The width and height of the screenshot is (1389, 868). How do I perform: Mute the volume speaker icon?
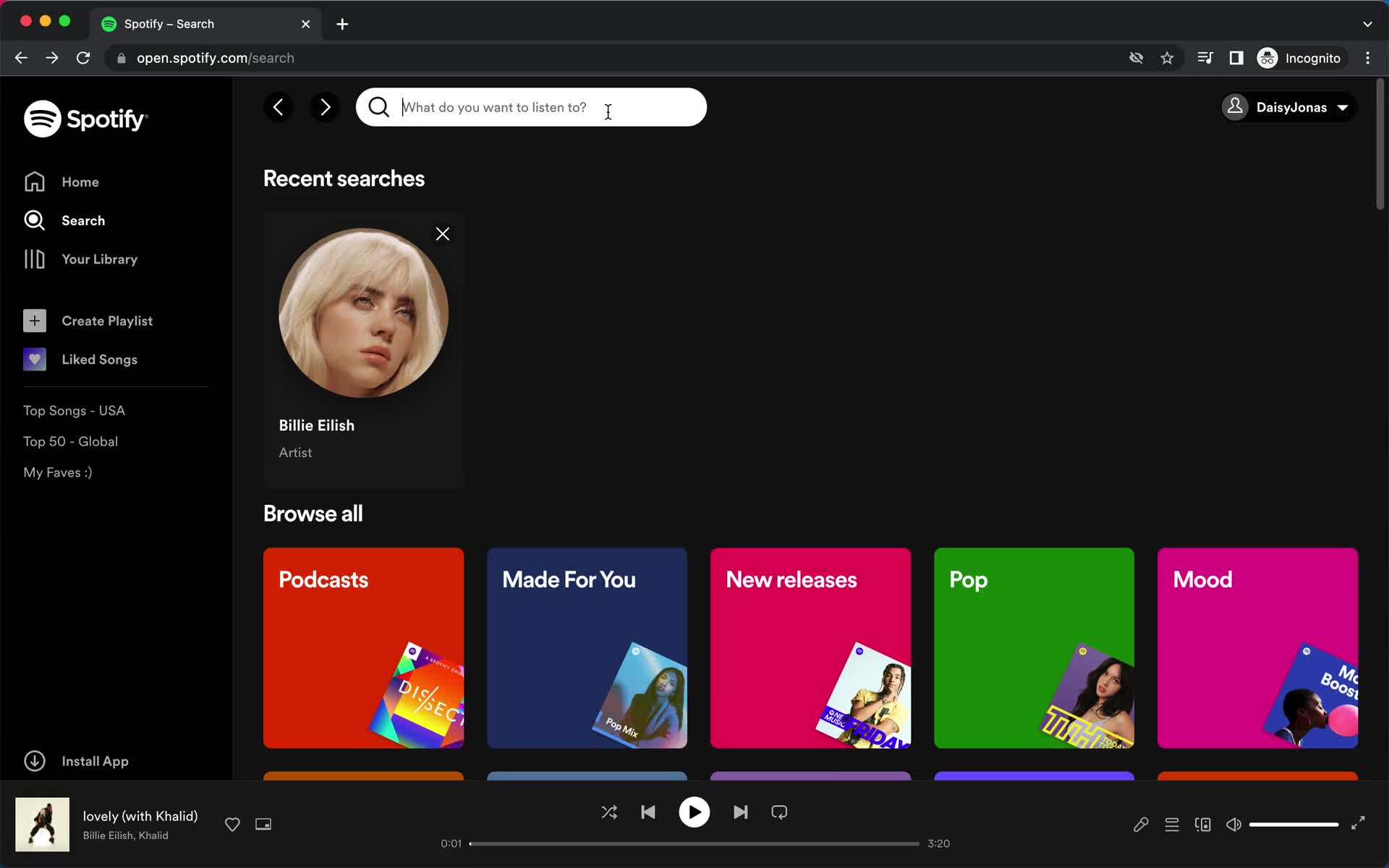point(1234,824)
